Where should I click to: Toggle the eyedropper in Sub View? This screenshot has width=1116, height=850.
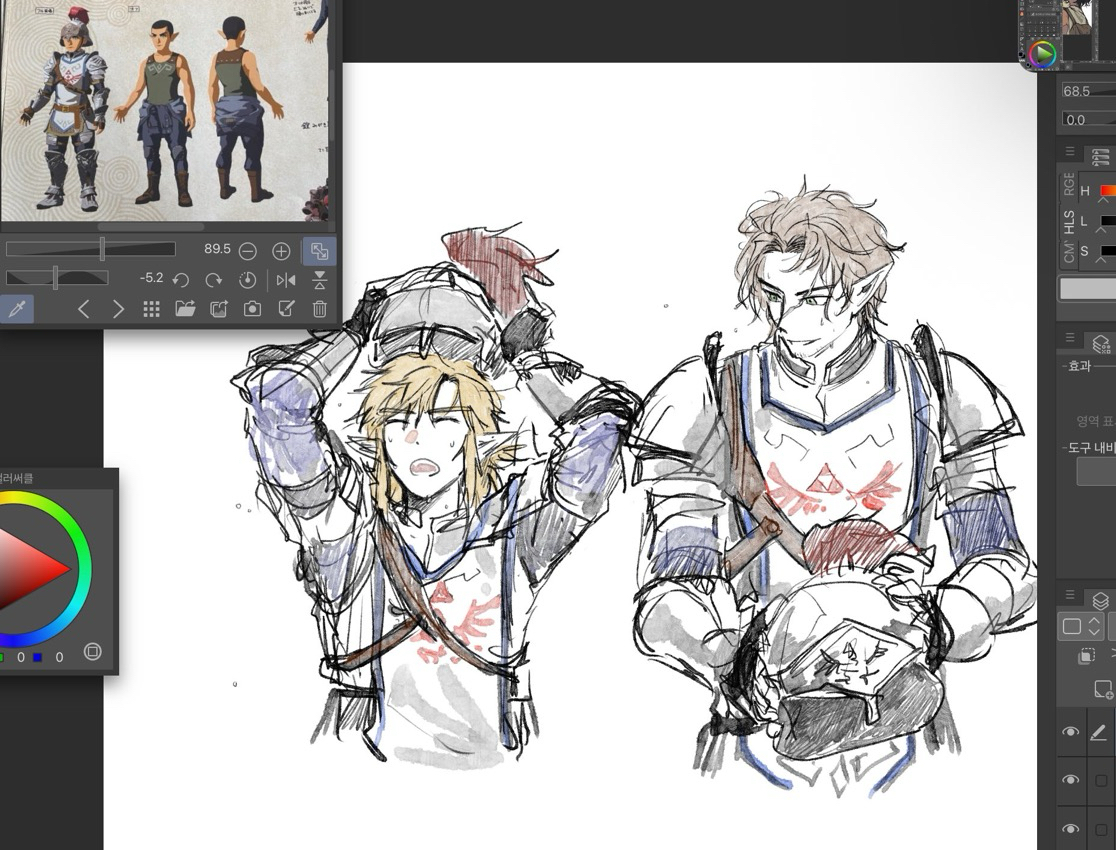[16, 310]
